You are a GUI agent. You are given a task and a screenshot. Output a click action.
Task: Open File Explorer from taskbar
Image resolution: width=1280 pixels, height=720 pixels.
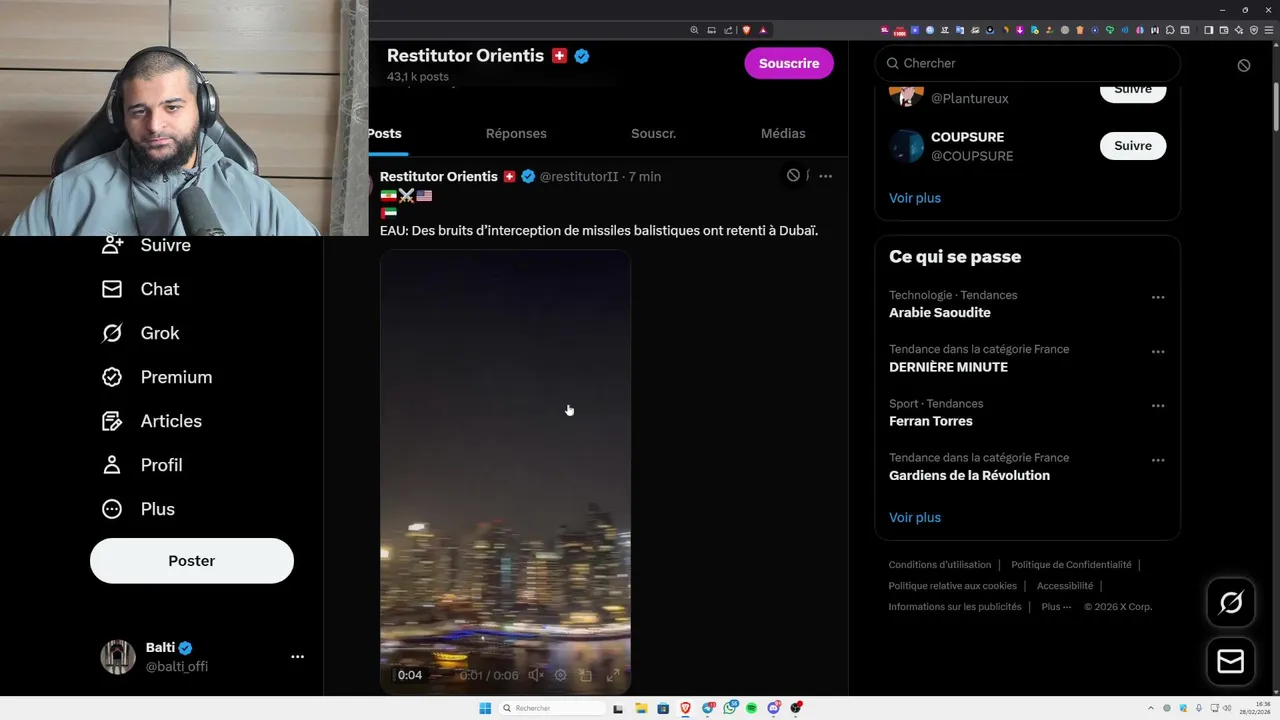641,708
